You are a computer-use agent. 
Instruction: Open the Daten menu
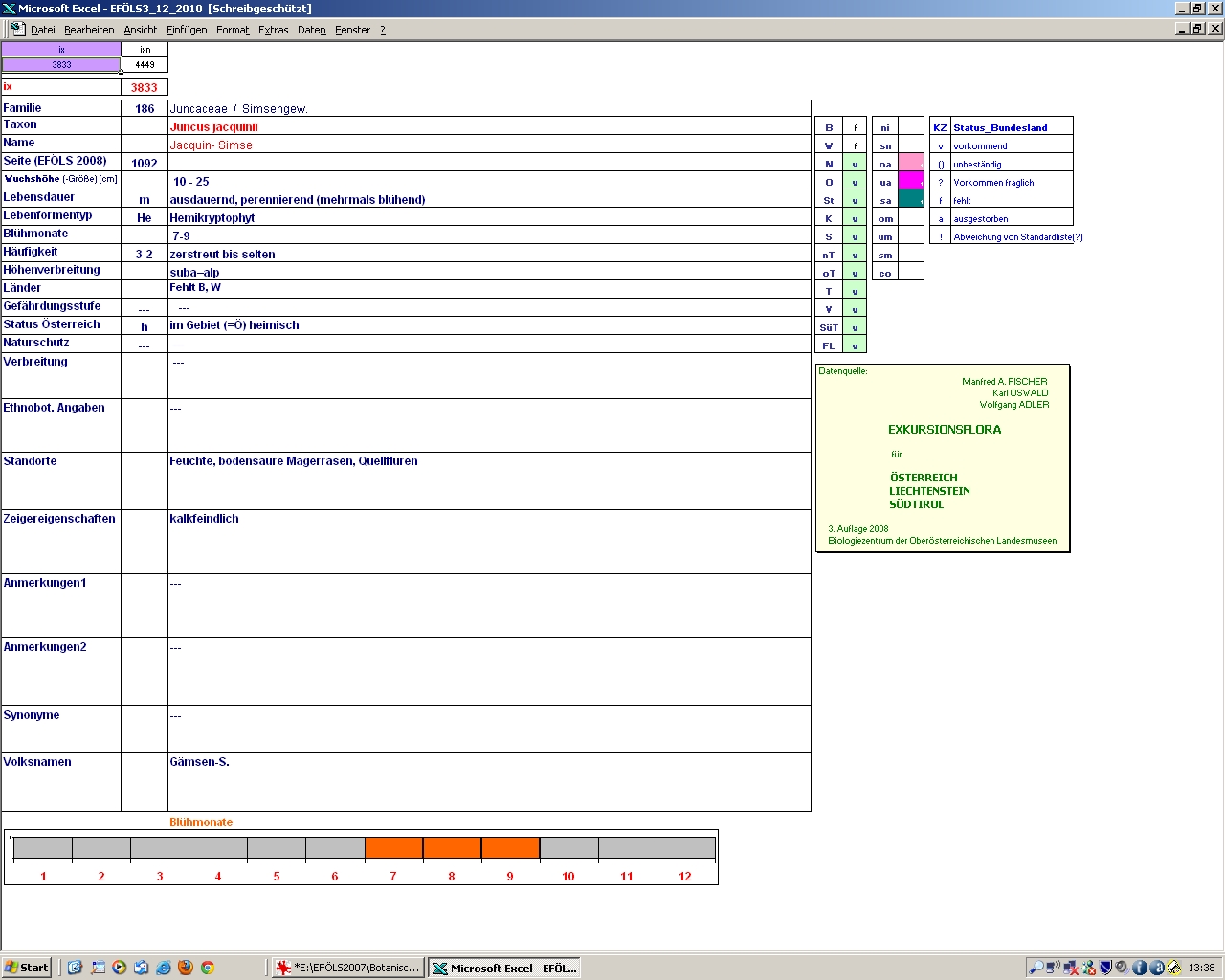[x=312, y=30]
